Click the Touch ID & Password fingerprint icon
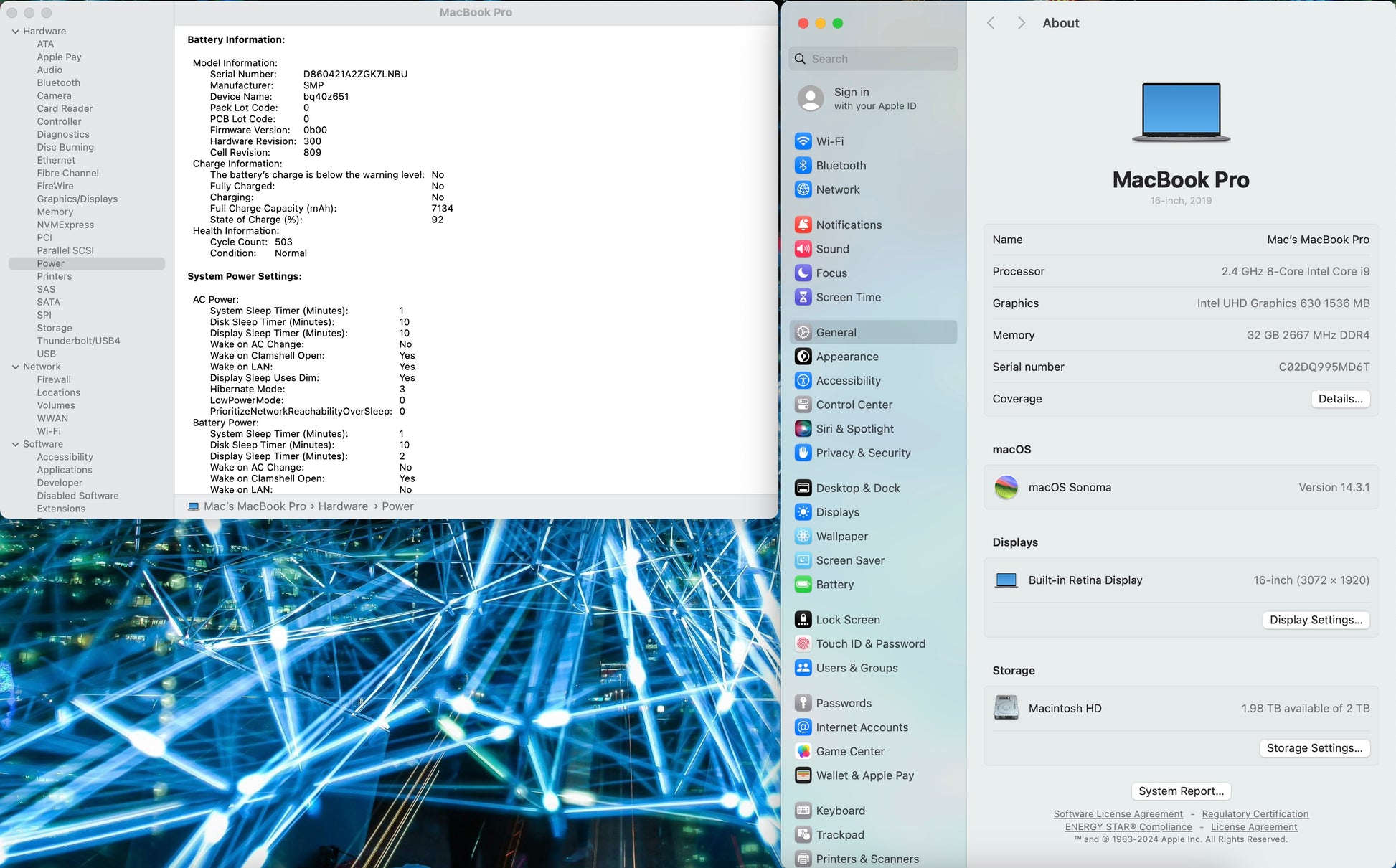1396x868 pixels. click(803, 644)
